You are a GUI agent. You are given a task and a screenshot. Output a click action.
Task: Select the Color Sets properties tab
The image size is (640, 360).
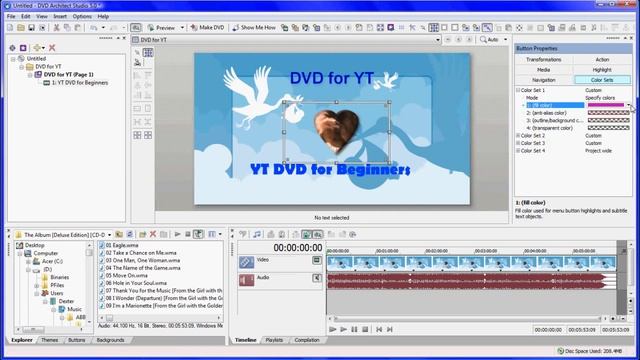(602, 80)
